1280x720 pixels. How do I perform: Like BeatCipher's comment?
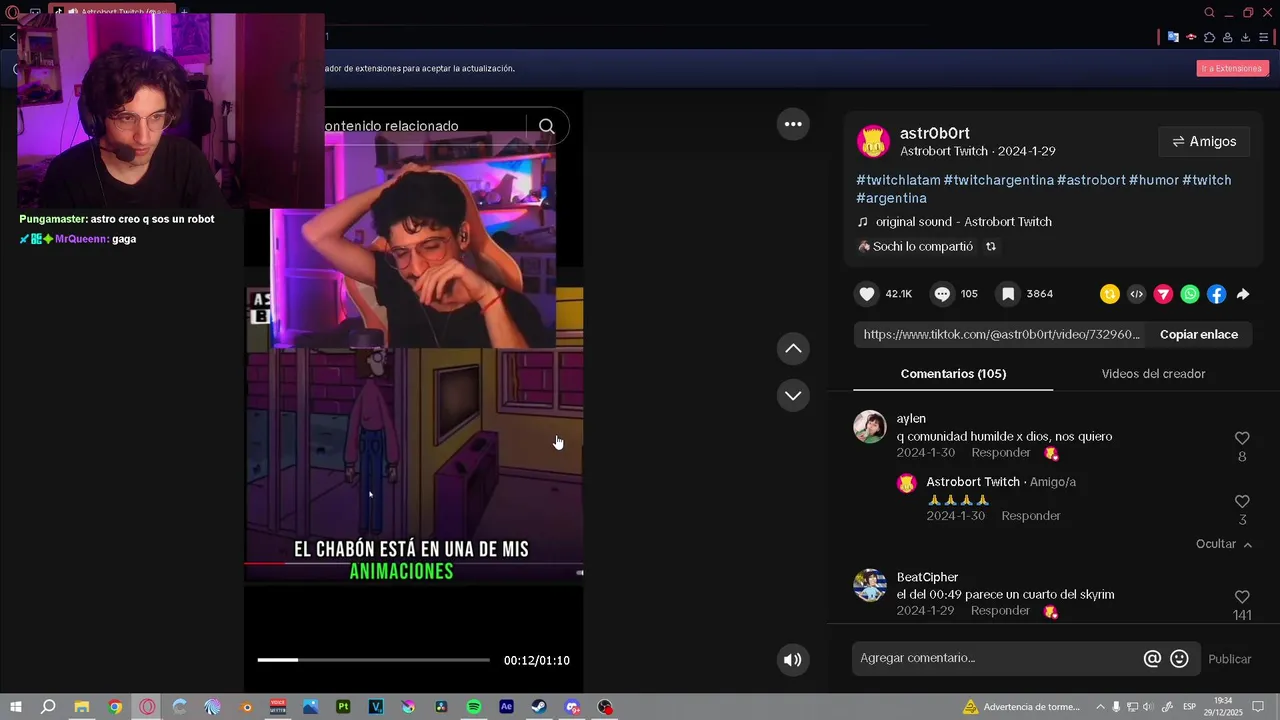1242,597
